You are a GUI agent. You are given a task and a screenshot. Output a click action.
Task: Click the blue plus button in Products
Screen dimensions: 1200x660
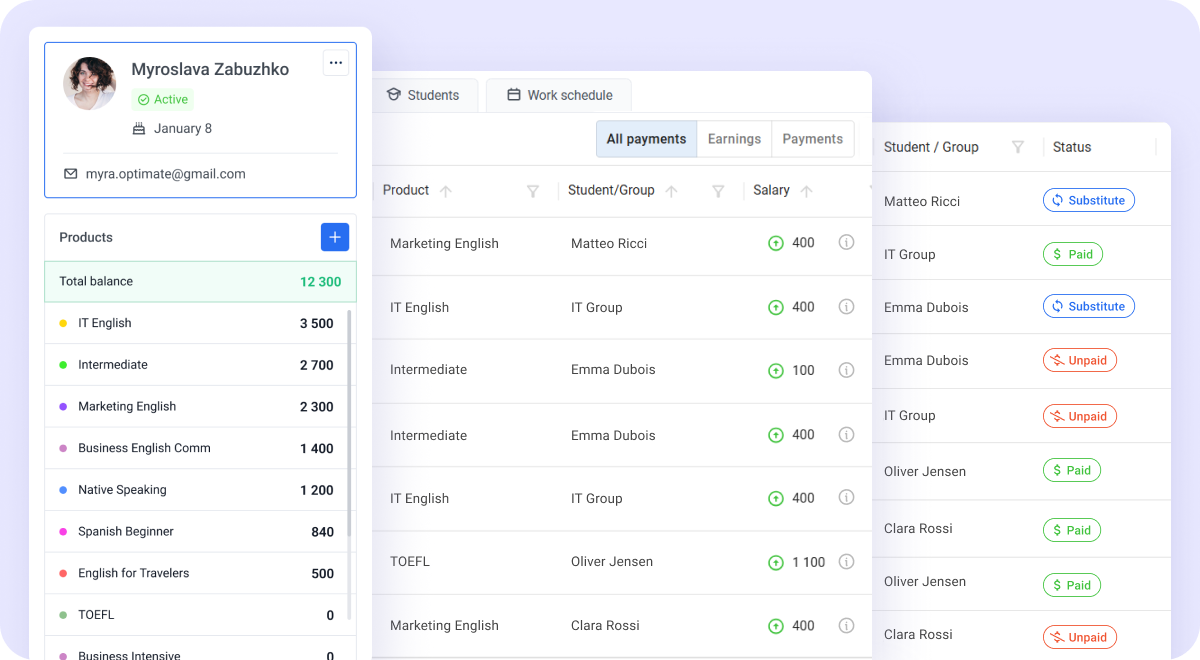335,237
